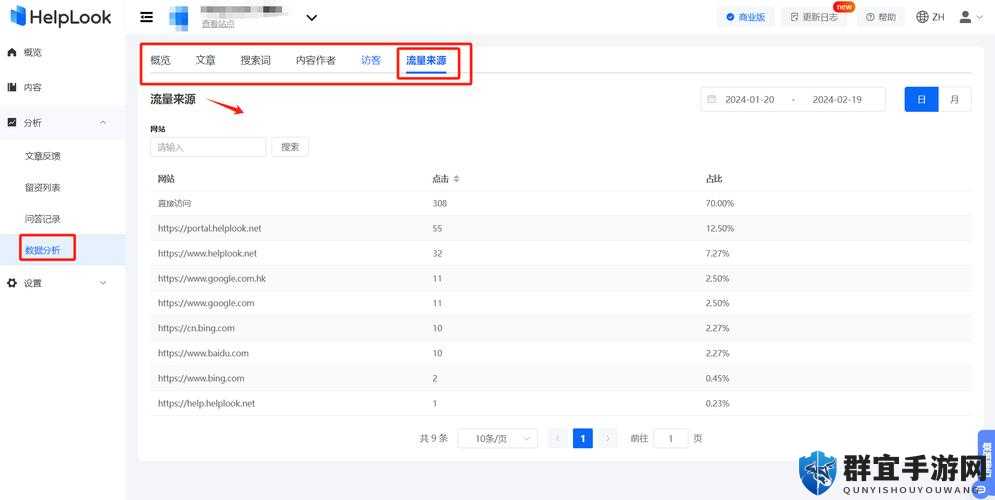Switch to the 搜索词 tab

pyautogui.click(x=256, y=60)
